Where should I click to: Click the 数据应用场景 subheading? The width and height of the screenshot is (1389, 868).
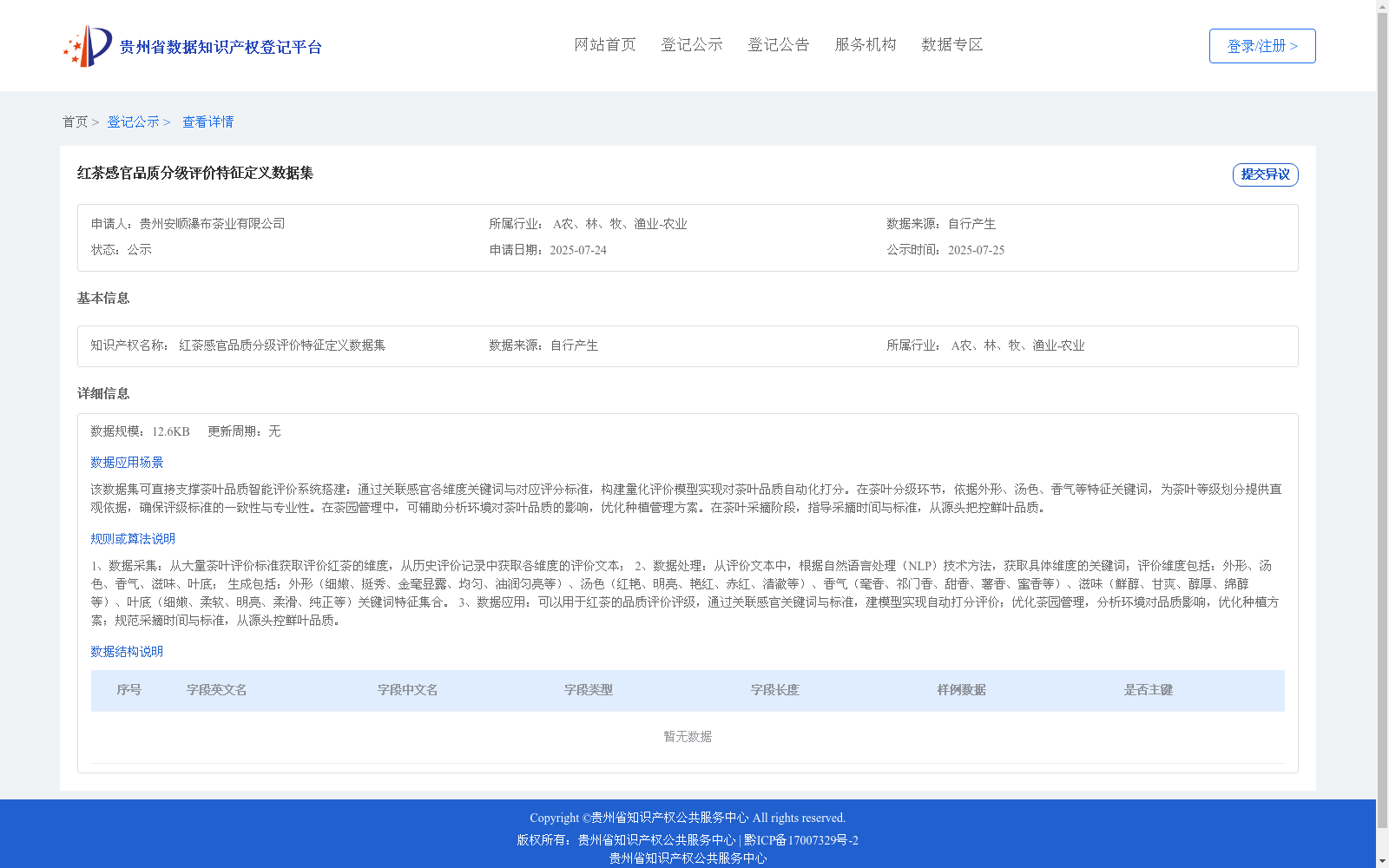pos(127,463)
